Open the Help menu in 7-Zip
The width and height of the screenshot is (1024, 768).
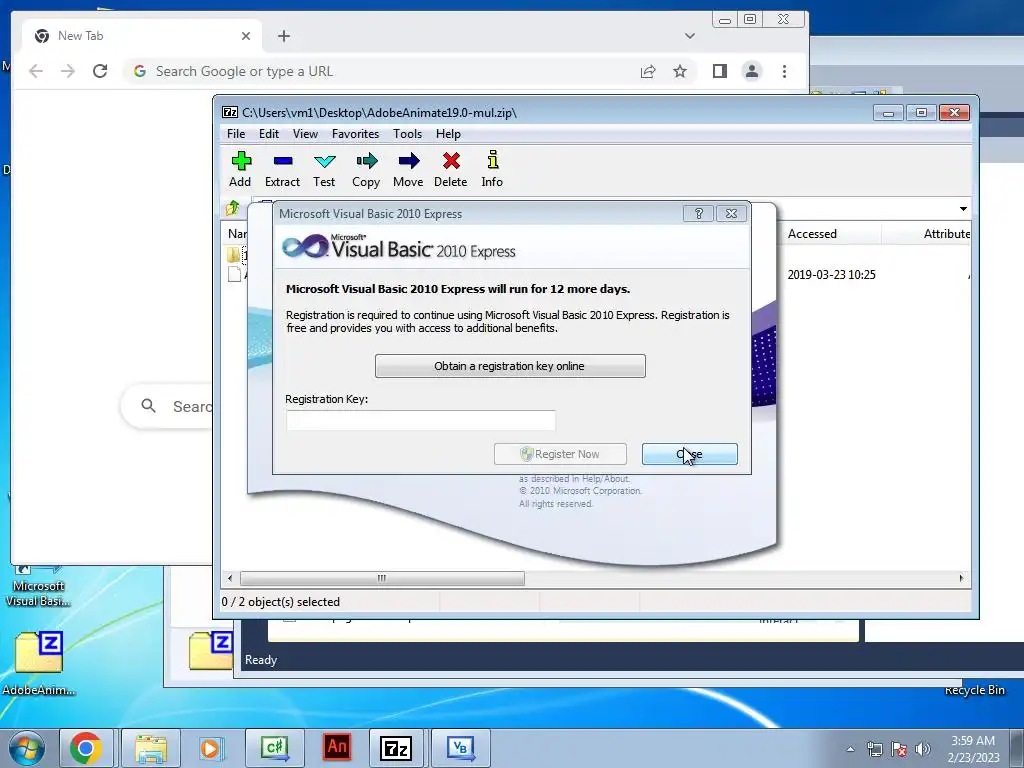pos(448,134)
